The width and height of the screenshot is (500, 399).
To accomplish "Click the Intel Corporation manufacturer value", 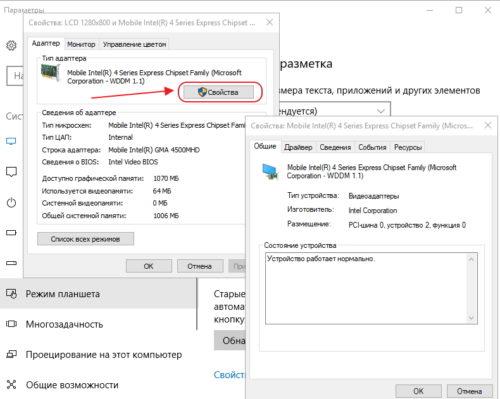I will 373,211.
